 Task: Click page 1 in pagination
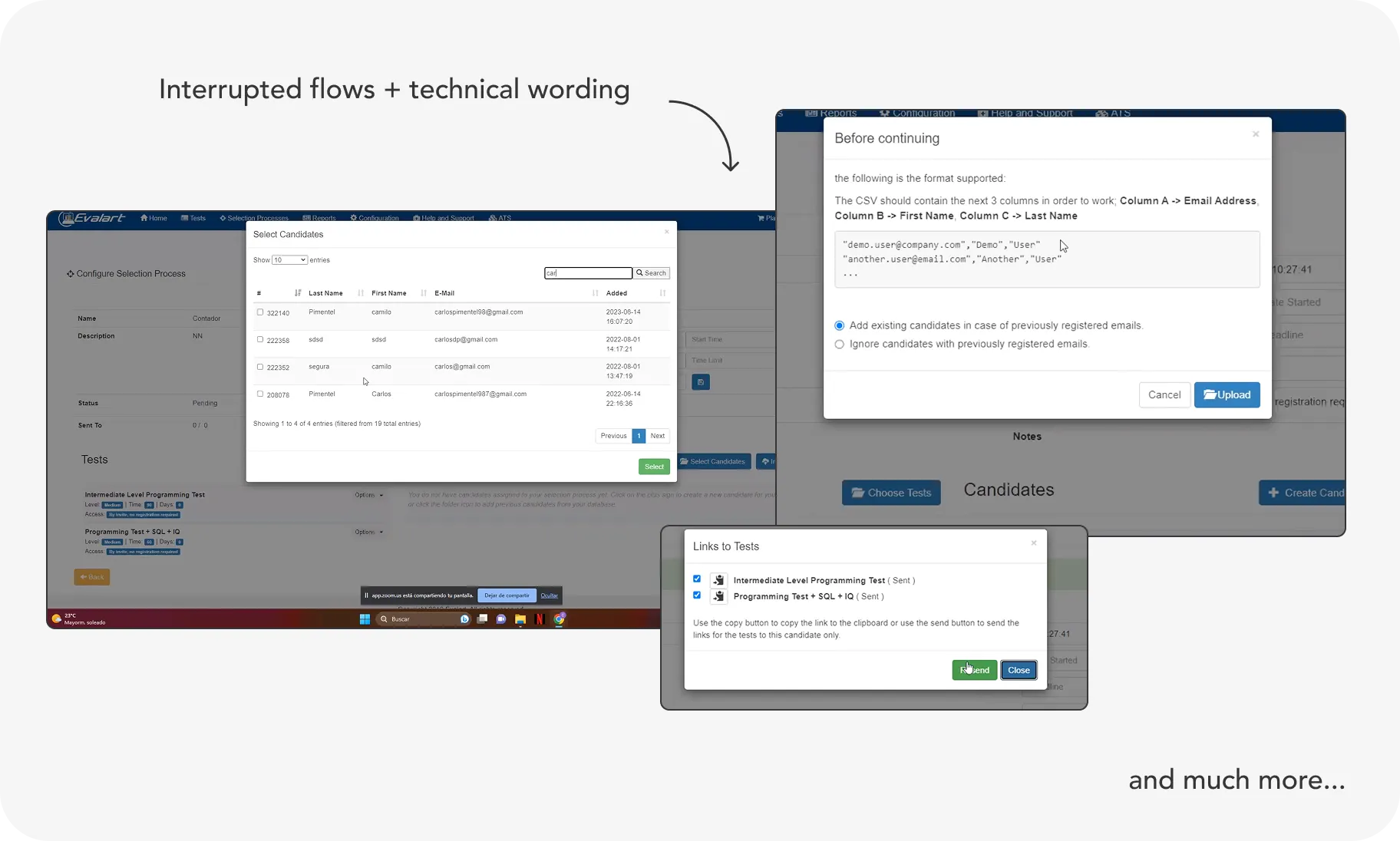pyautogui.click(x=639, y=436)
